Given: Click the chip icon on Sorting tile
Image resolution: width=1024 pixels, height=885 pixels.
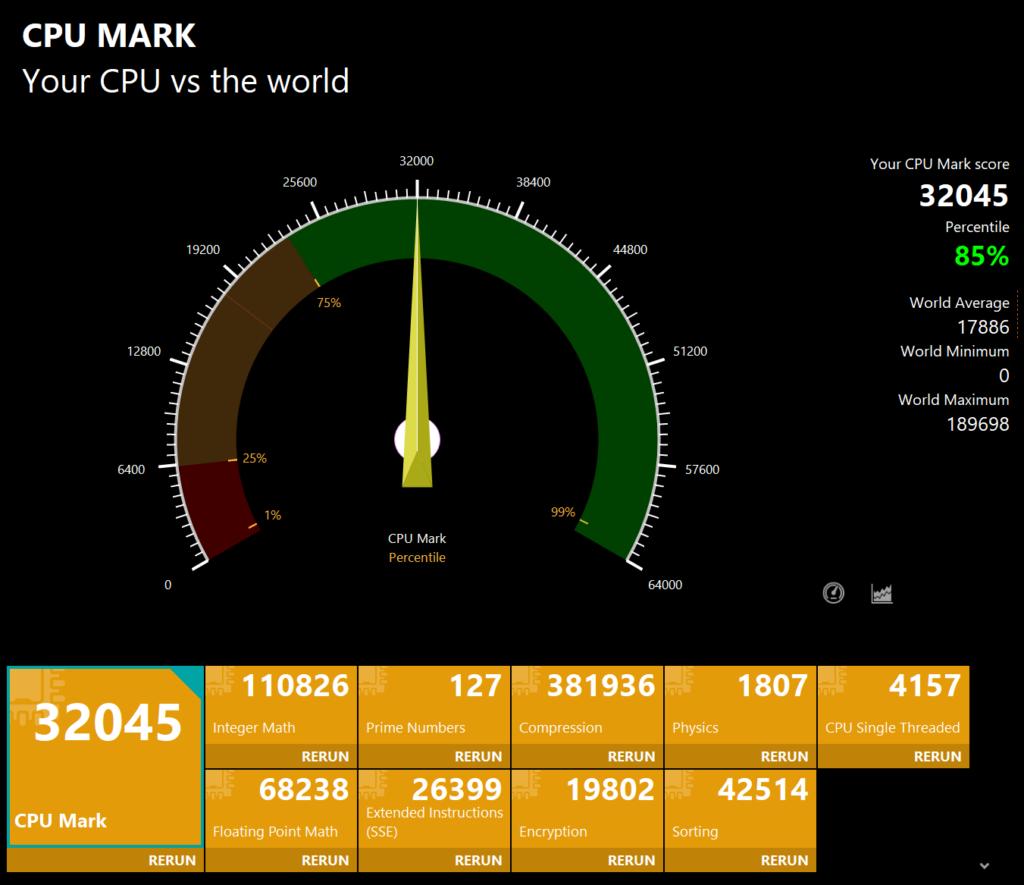Looking at the screenshot, I should pyautogui.click(x=679, y=784).
